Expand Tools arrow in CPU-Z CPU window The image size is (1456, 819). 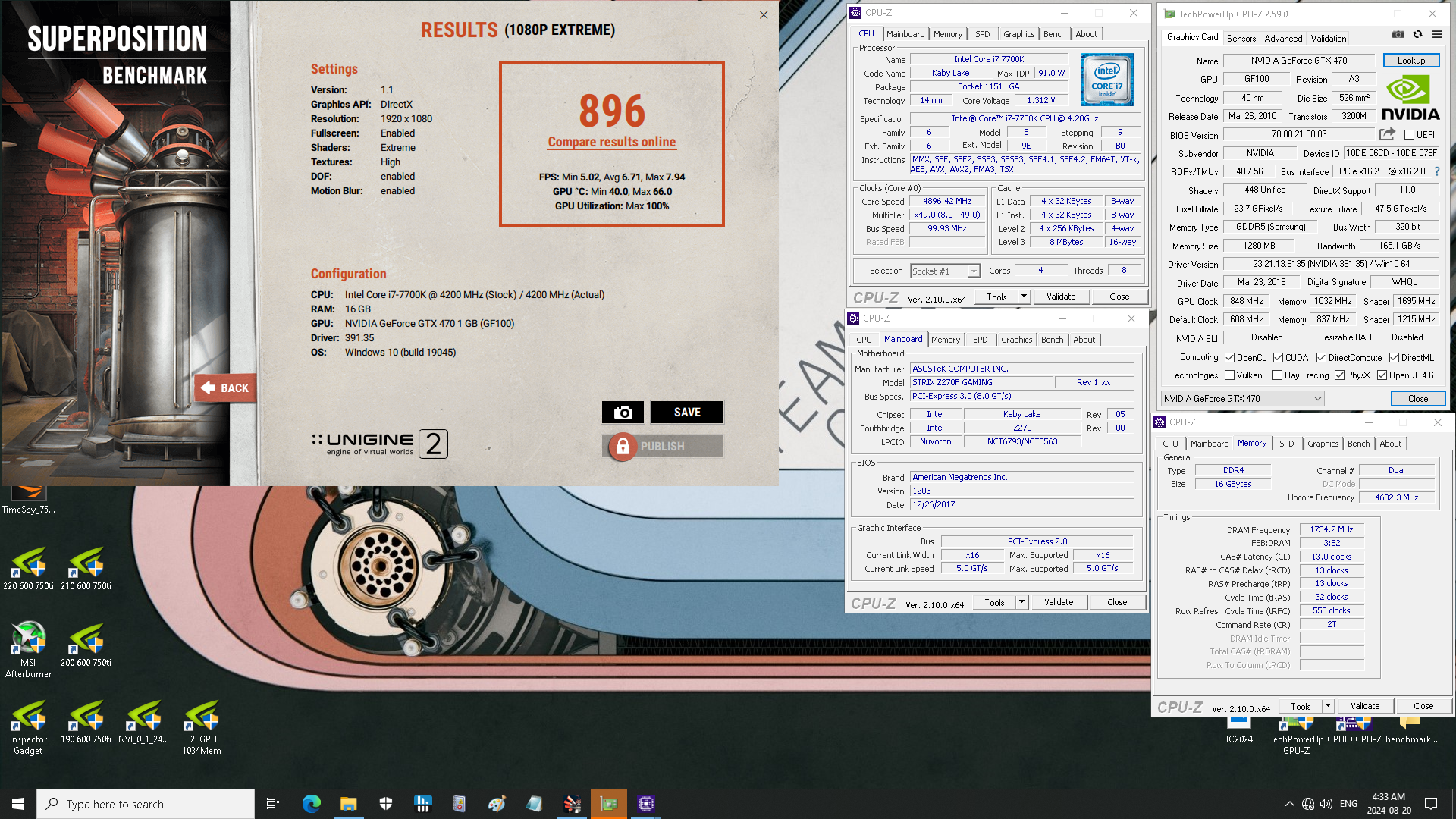1024,297
